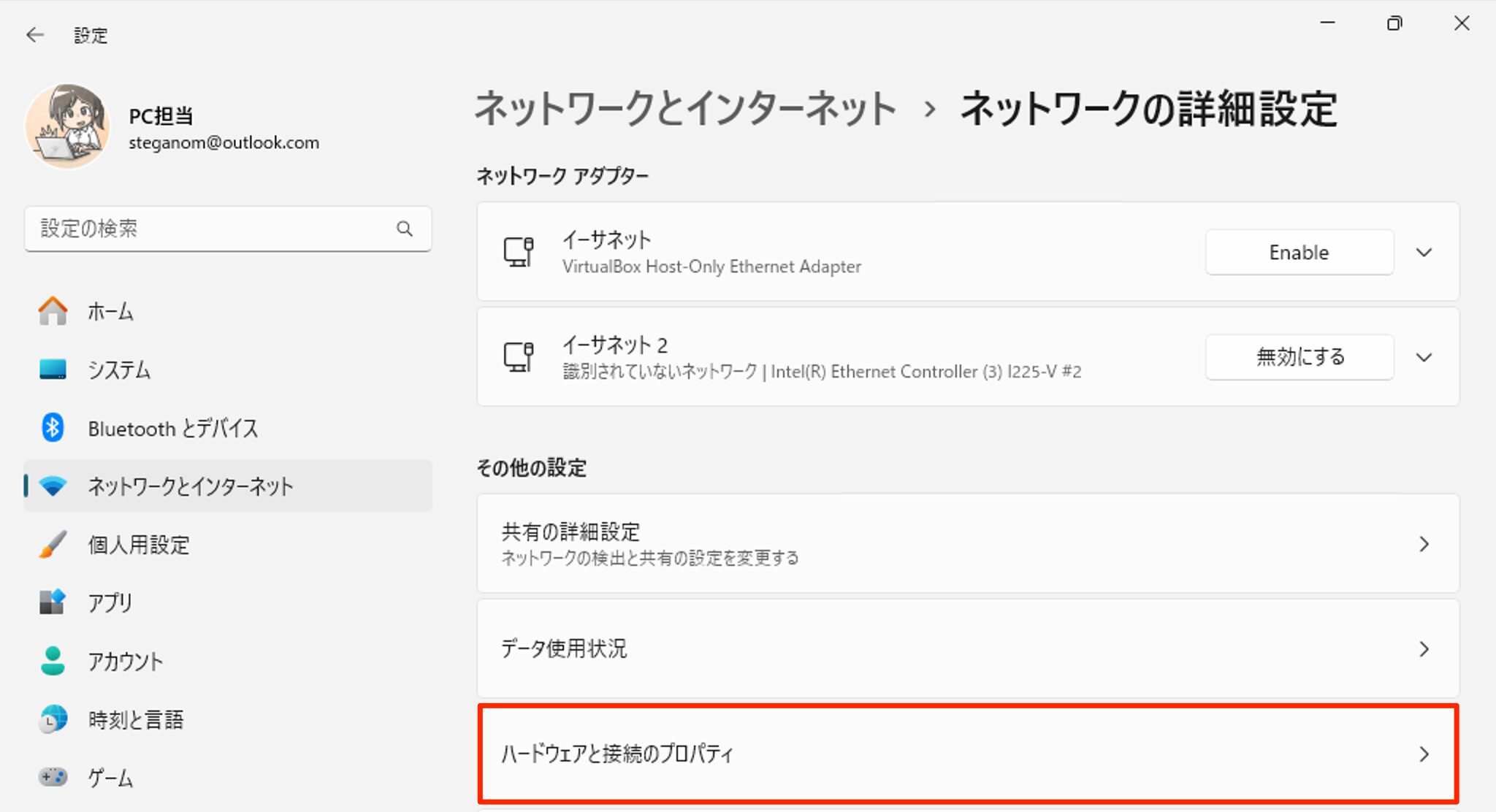Select the システム section icon
This screenshot has width=1496, height=812.
pyautogui.click(x=53, y=369)
